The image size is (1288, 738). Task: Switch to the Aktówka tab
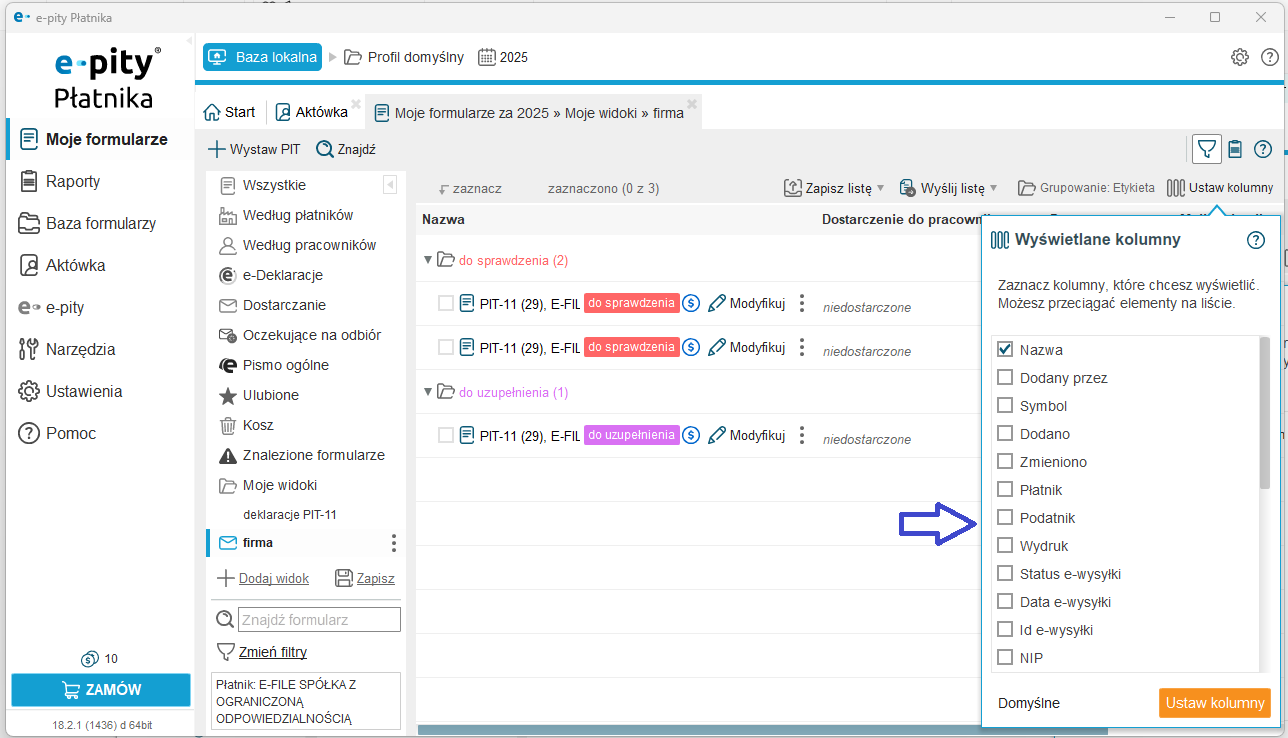click(x=311, y=112)
